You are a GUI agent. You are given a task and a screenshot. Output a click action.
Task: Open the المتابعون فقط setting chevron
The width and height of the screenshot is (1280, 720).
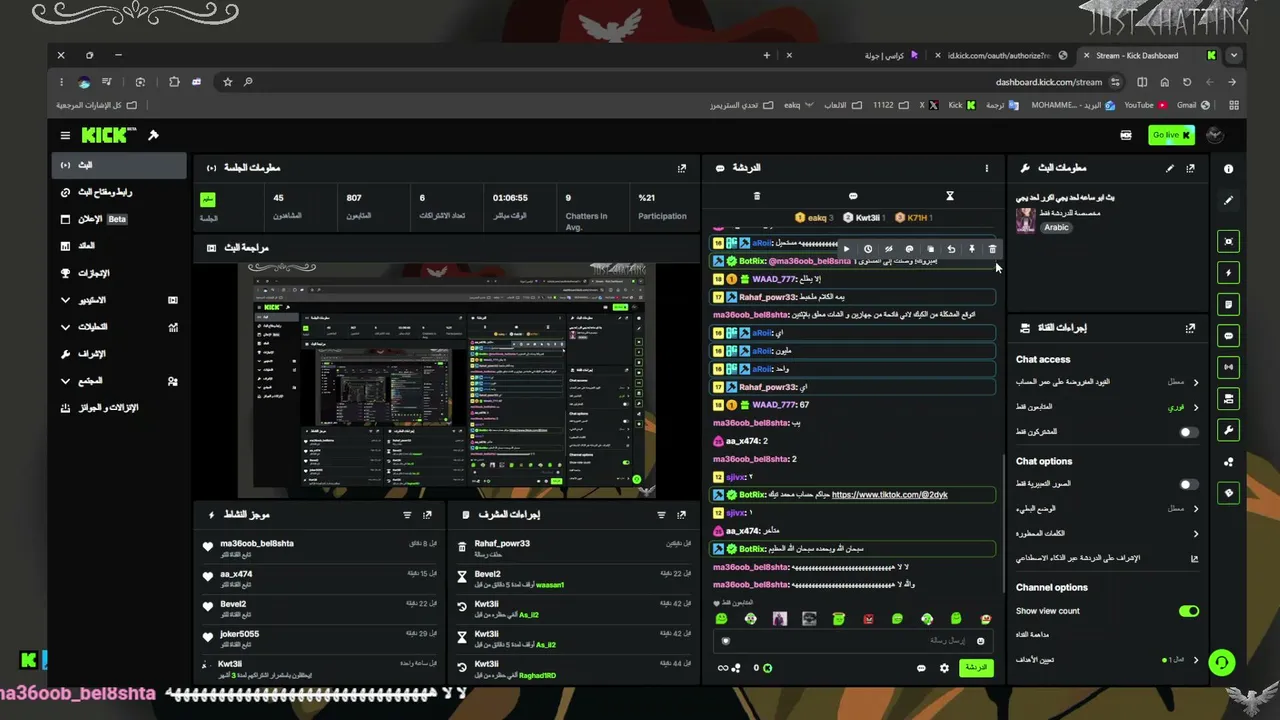point(1195,407)
